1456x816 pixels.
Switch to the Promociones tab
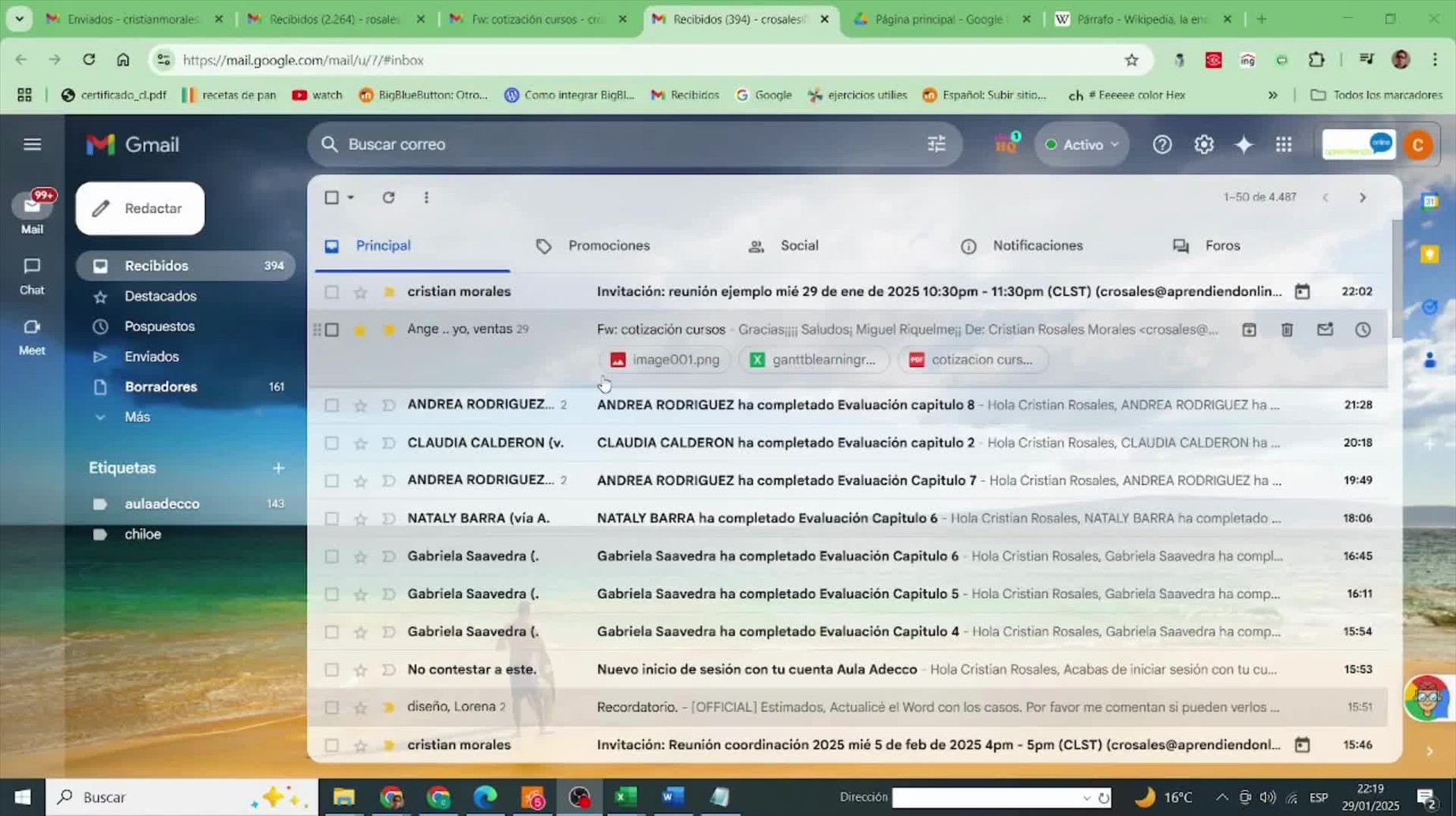pyautogui.click(x=608, y=245)
